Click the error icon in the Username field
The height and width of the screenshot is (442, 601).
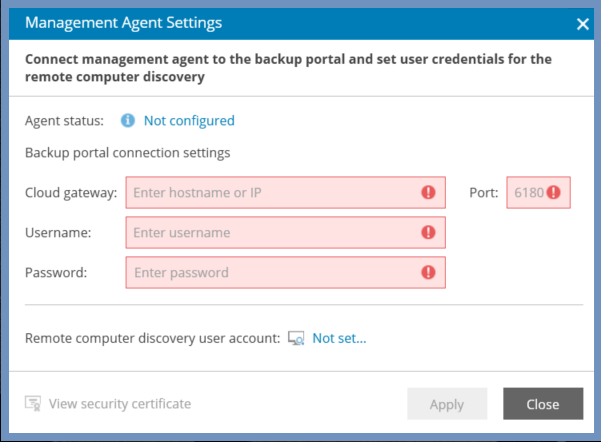tap(428, 232)
